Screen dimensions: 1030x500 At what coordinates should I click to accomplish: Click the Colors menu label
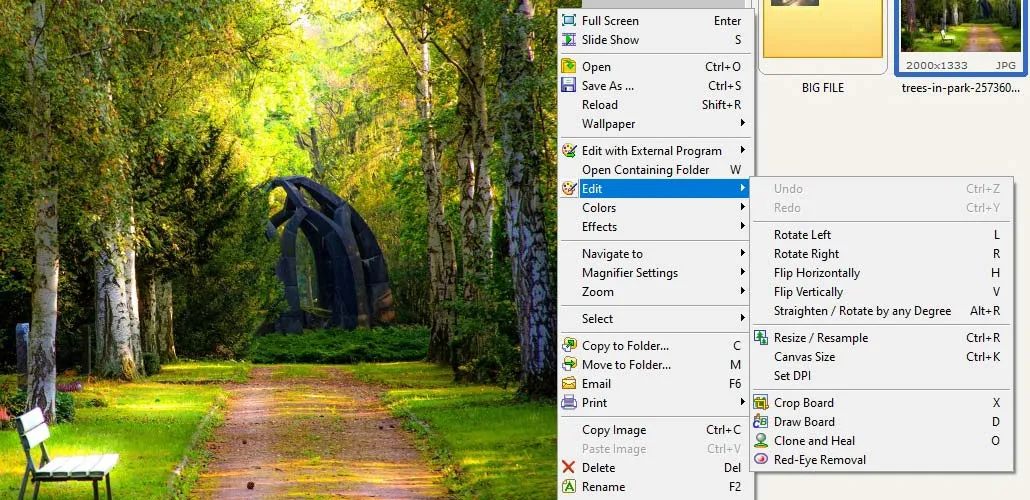599,208
